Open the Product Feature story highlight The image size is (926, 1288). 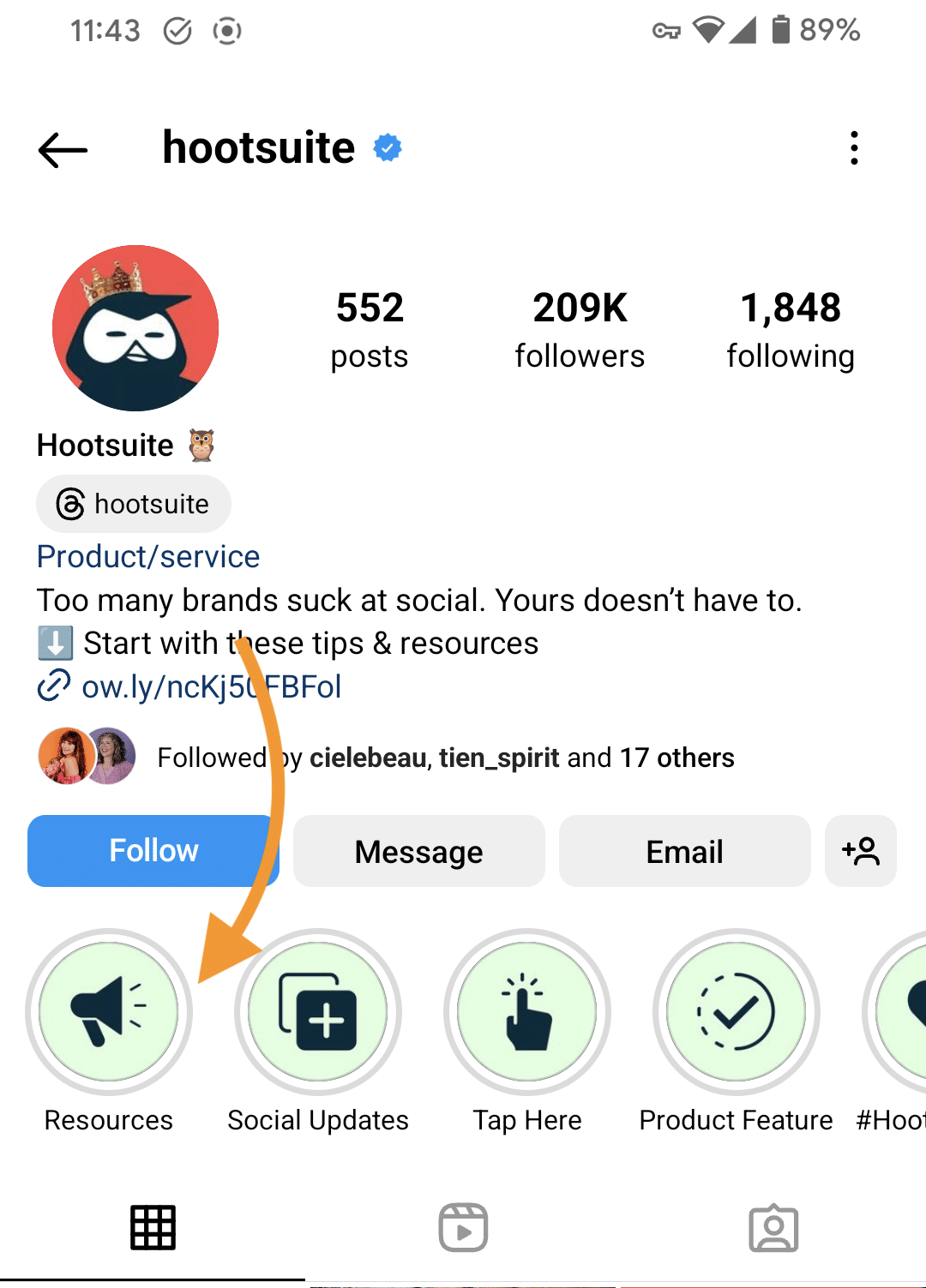[736, 1012]
